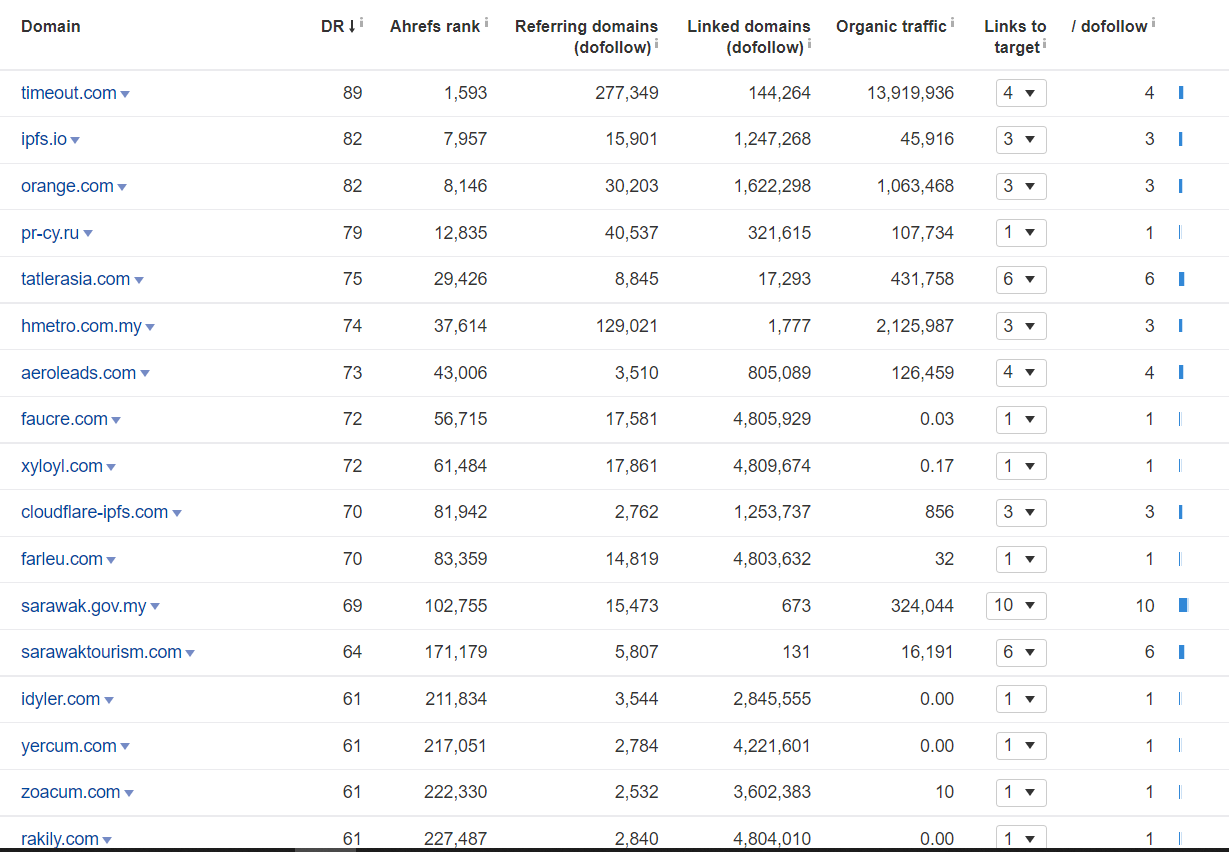
Task: Open the hmetro.com.my domain link
Action: (81, 326)
